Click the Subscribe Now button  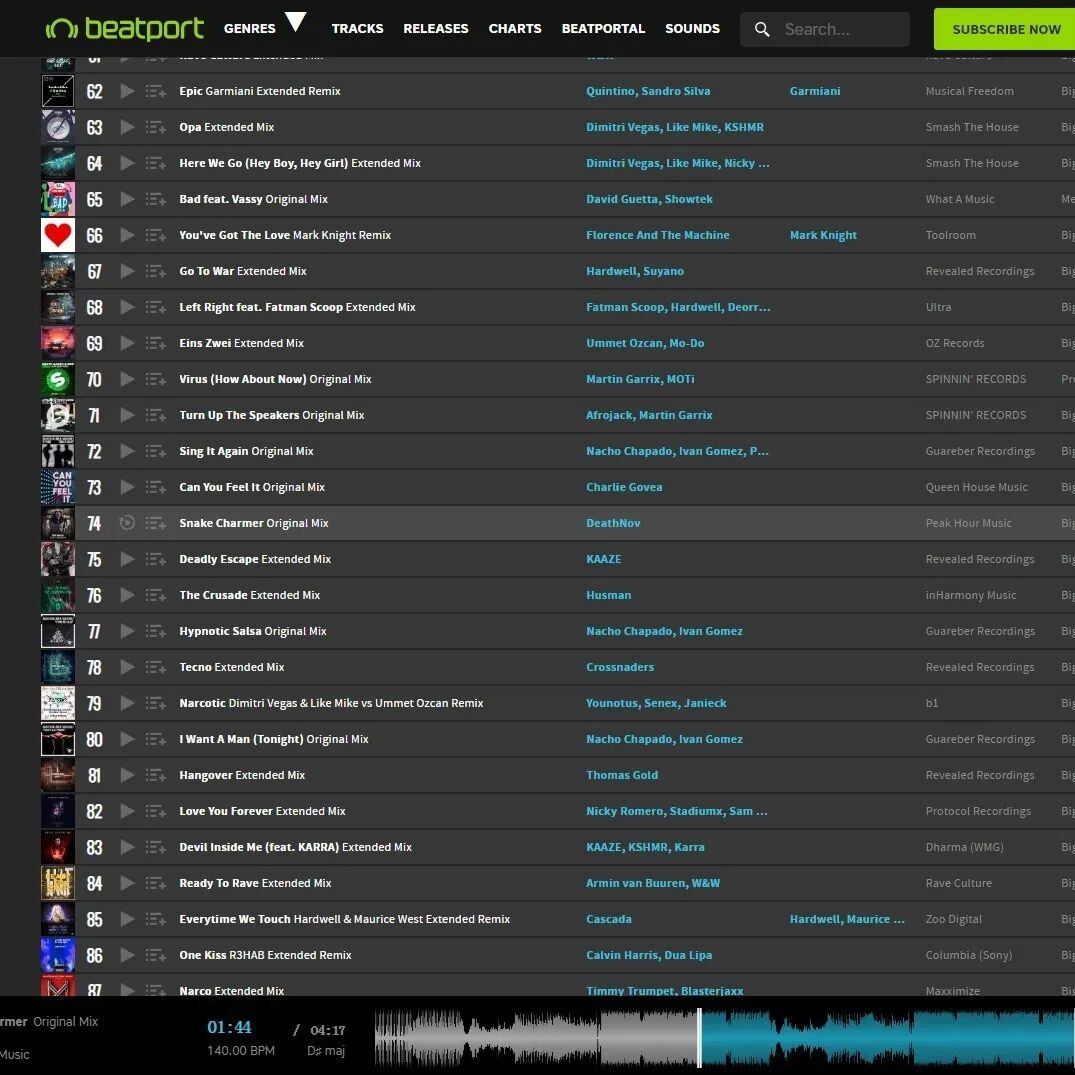click(1004, 29)
